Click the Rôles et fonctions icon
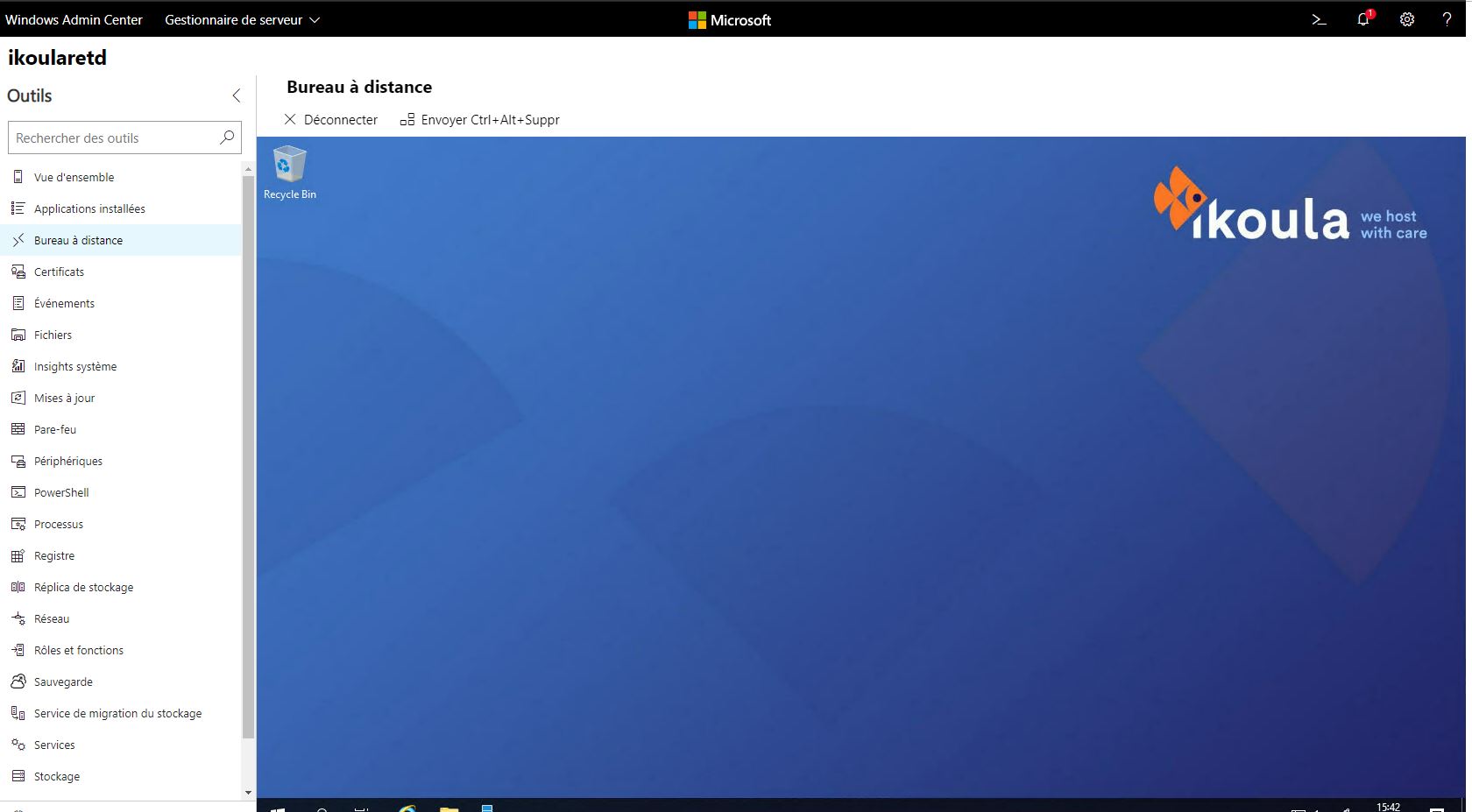1472x812 pixels. tap(18, 650)
